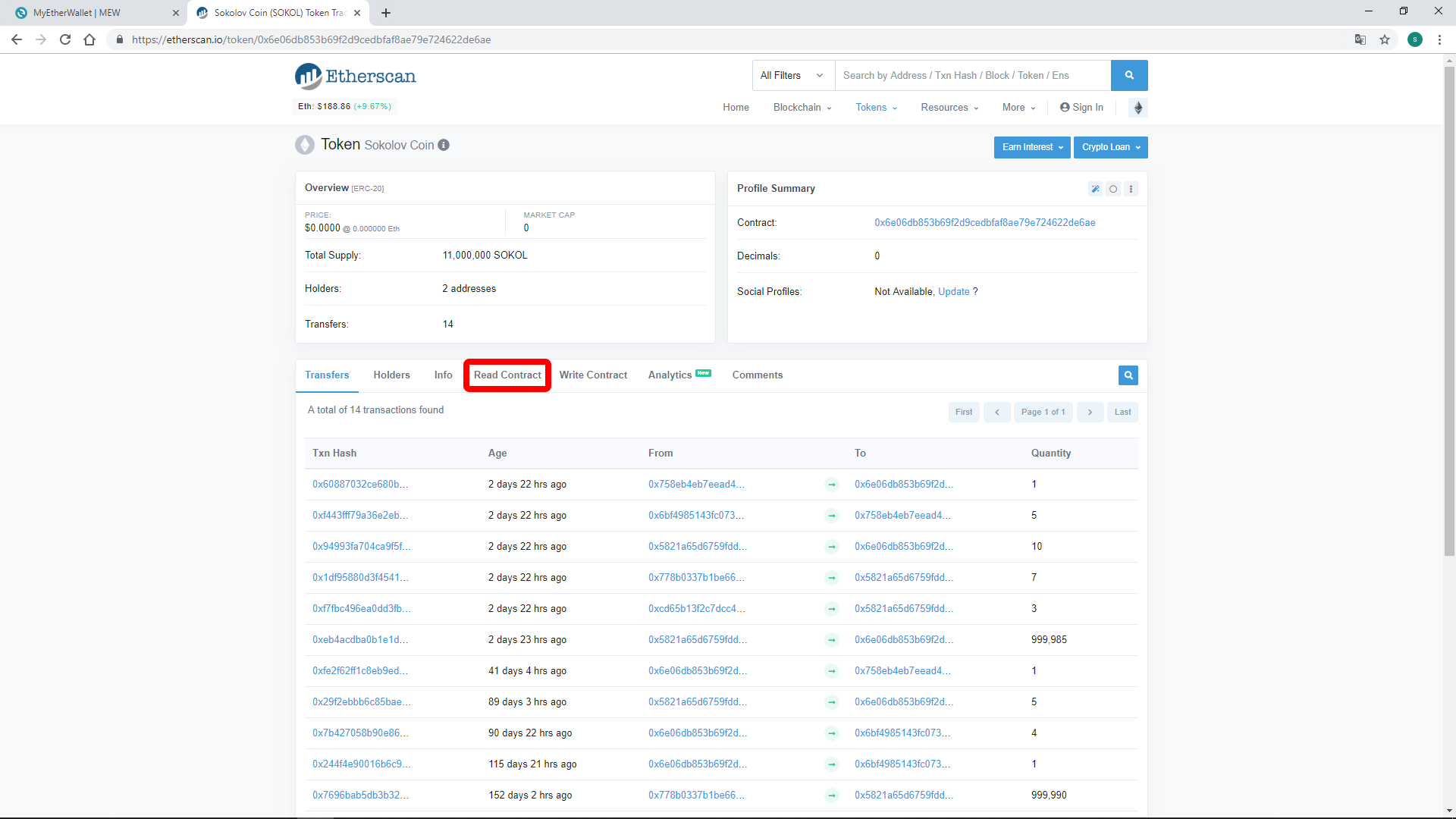Click the edit wand icon in Profile Summary
Viewport: 1456px width, 819px height.
click(x=1095, y=189)
